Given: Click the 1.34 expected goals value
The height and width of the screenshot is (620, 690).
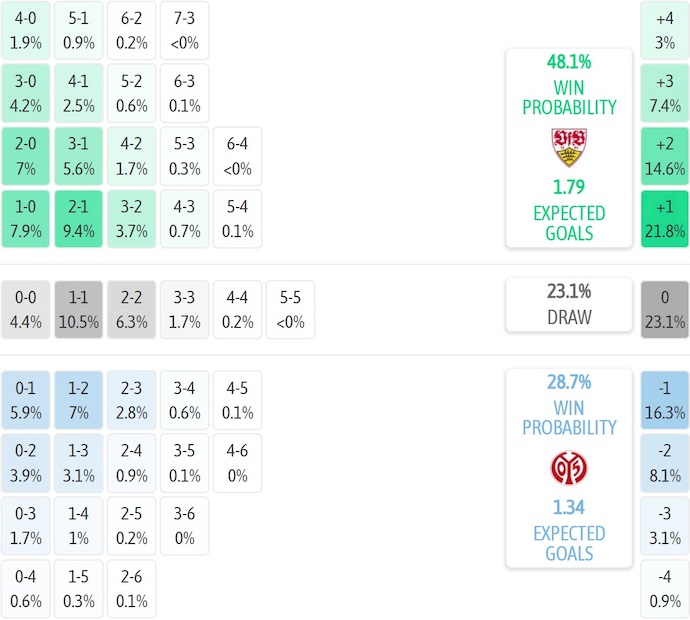Looking at the screenshot, I should pyautogui.click(x=569, y=508).
